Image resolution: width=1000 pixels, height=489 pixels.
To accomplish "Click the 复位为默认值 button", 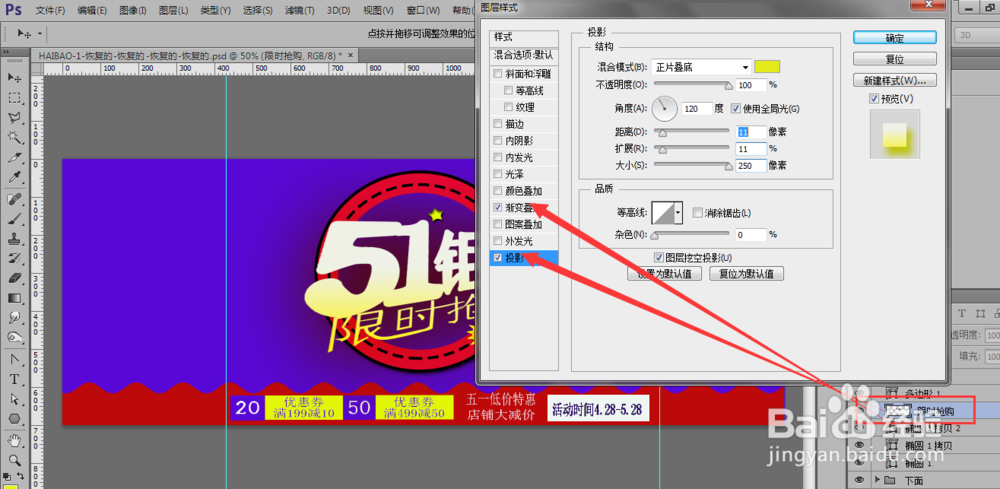I will 746,274.
